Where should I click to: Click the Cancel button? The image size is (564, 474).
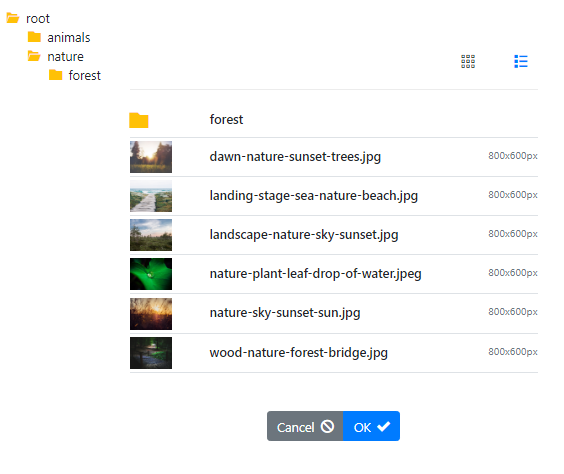pos(305,426)
